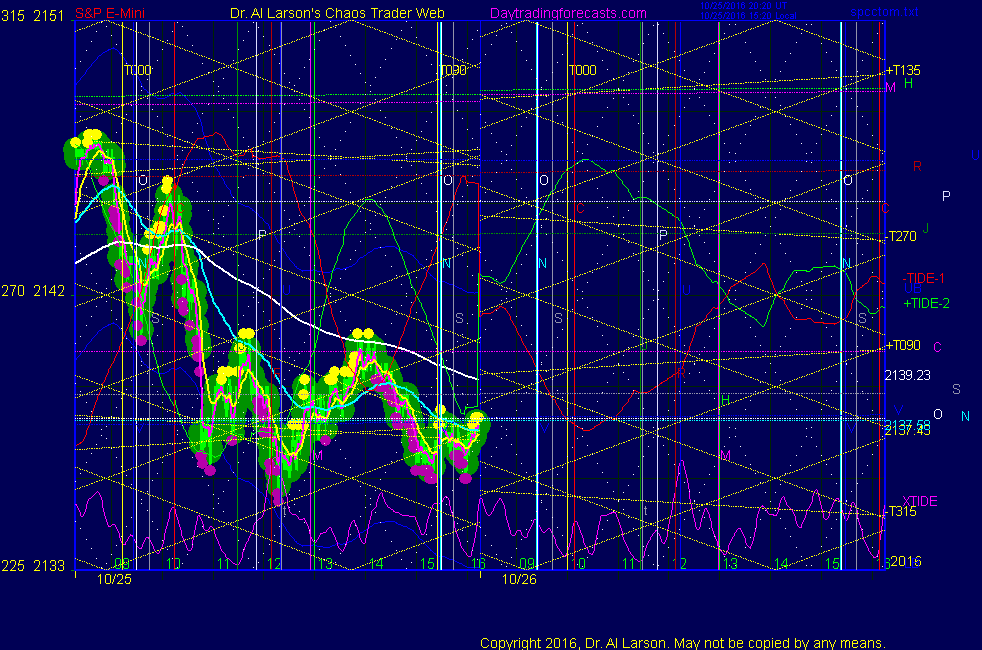Click the red 'R' planet letter in right margin

(917, 166)
